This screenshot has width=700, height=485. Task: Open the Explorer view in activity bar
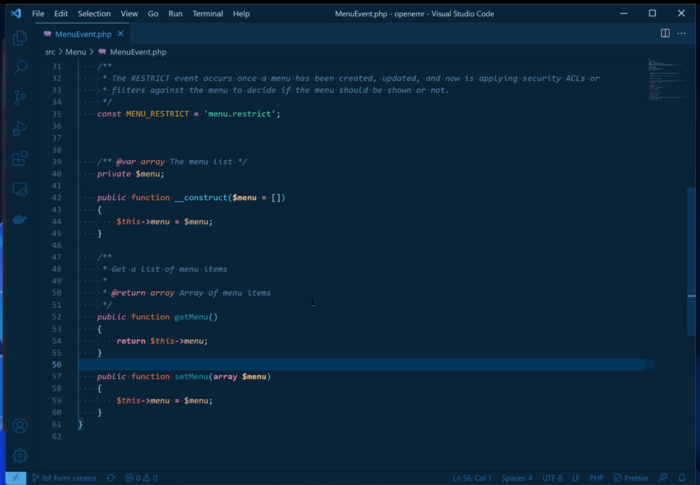20,38
